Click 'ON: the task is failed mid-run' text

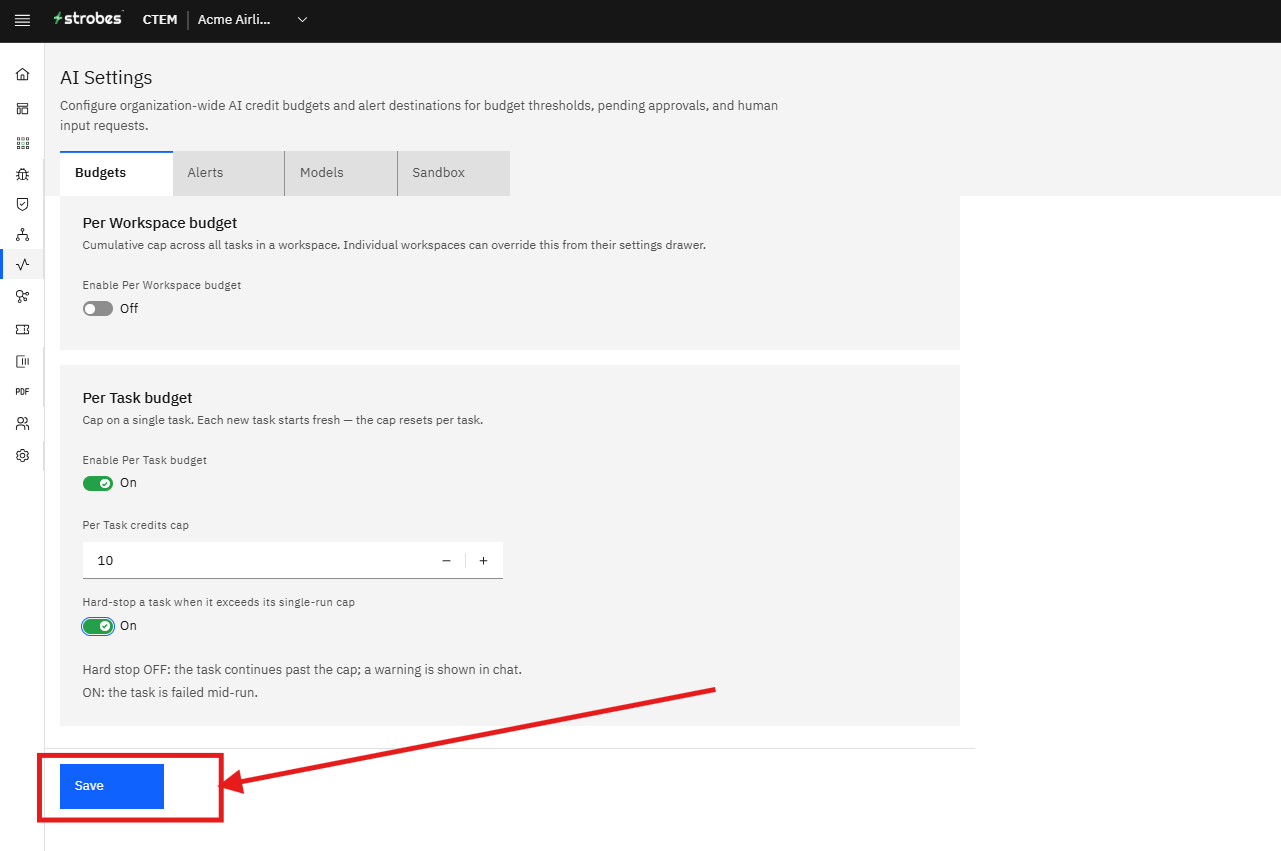click(x=170, y=692)
